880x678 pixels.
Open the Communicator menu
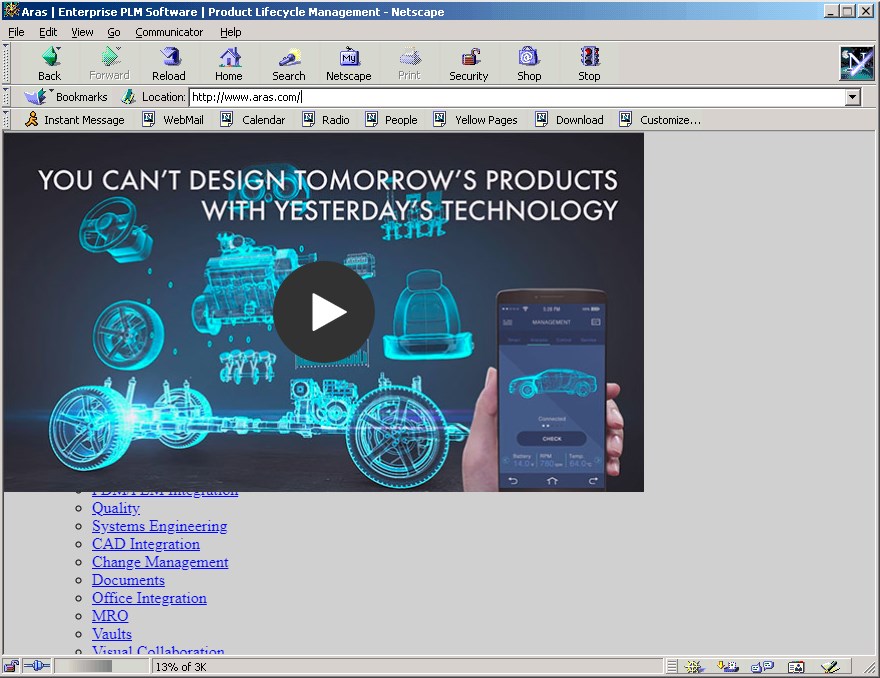pos(169,32)
